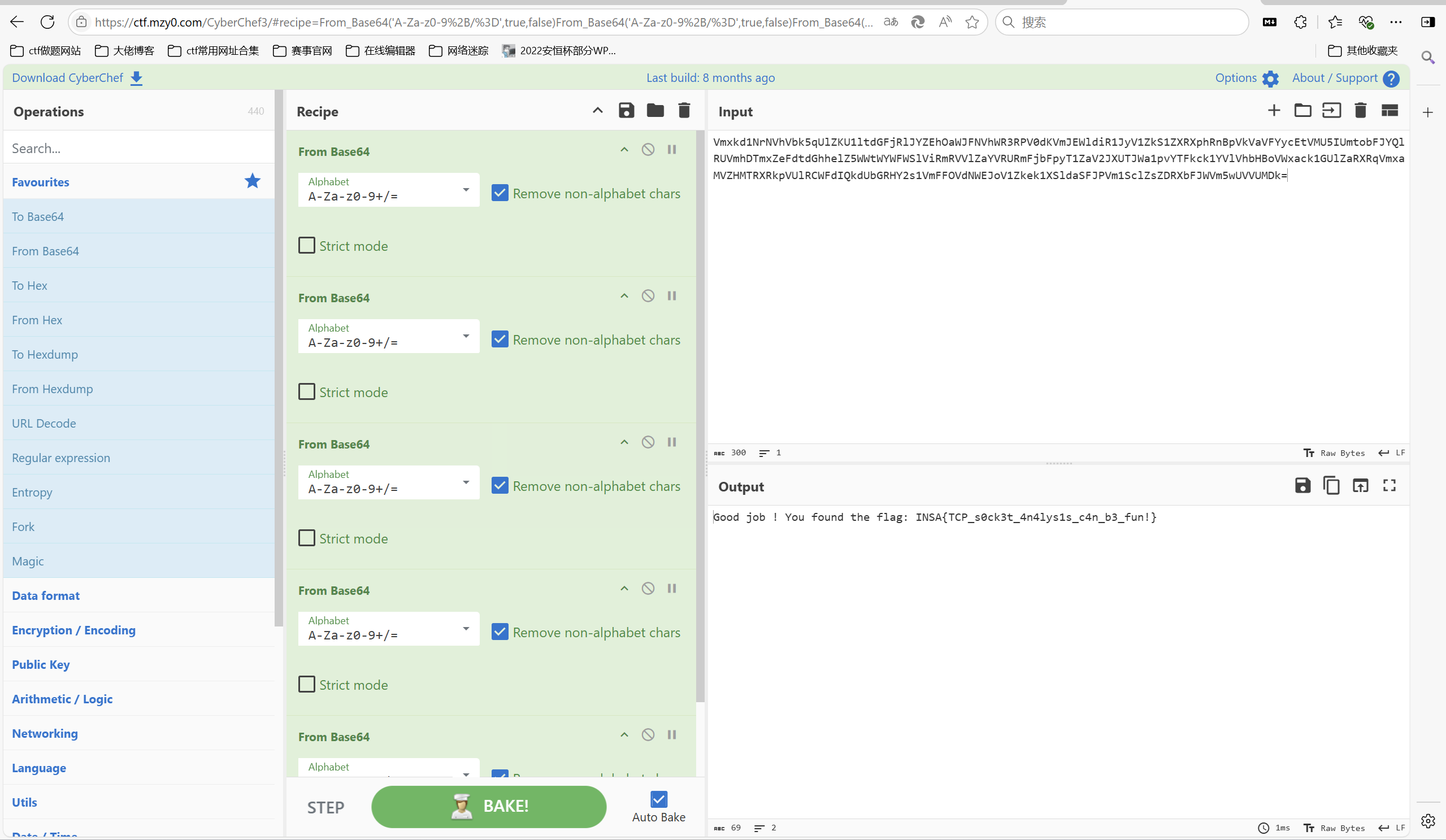Add page to browser favorites star
This screenshot has height=840, width=1446.
pyautogui.click(x=972, y=22)
